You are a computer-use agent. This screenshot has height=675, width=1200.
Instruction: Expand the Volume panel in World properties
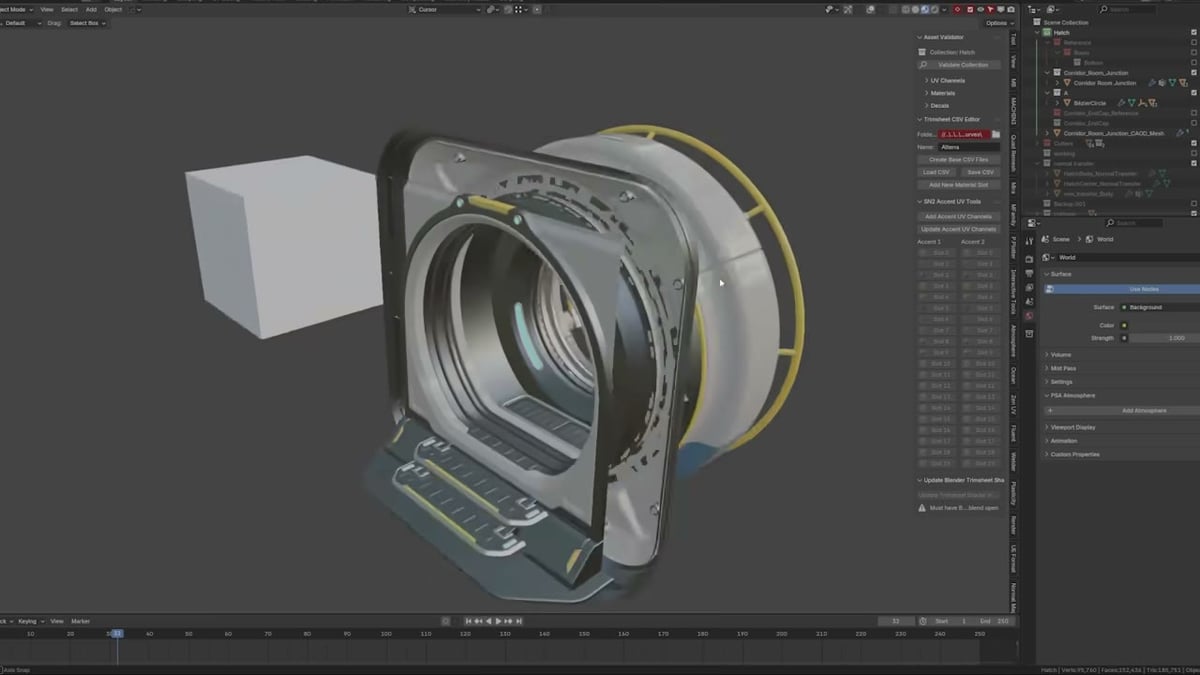pyautogui.click(x=1060, y=355)
